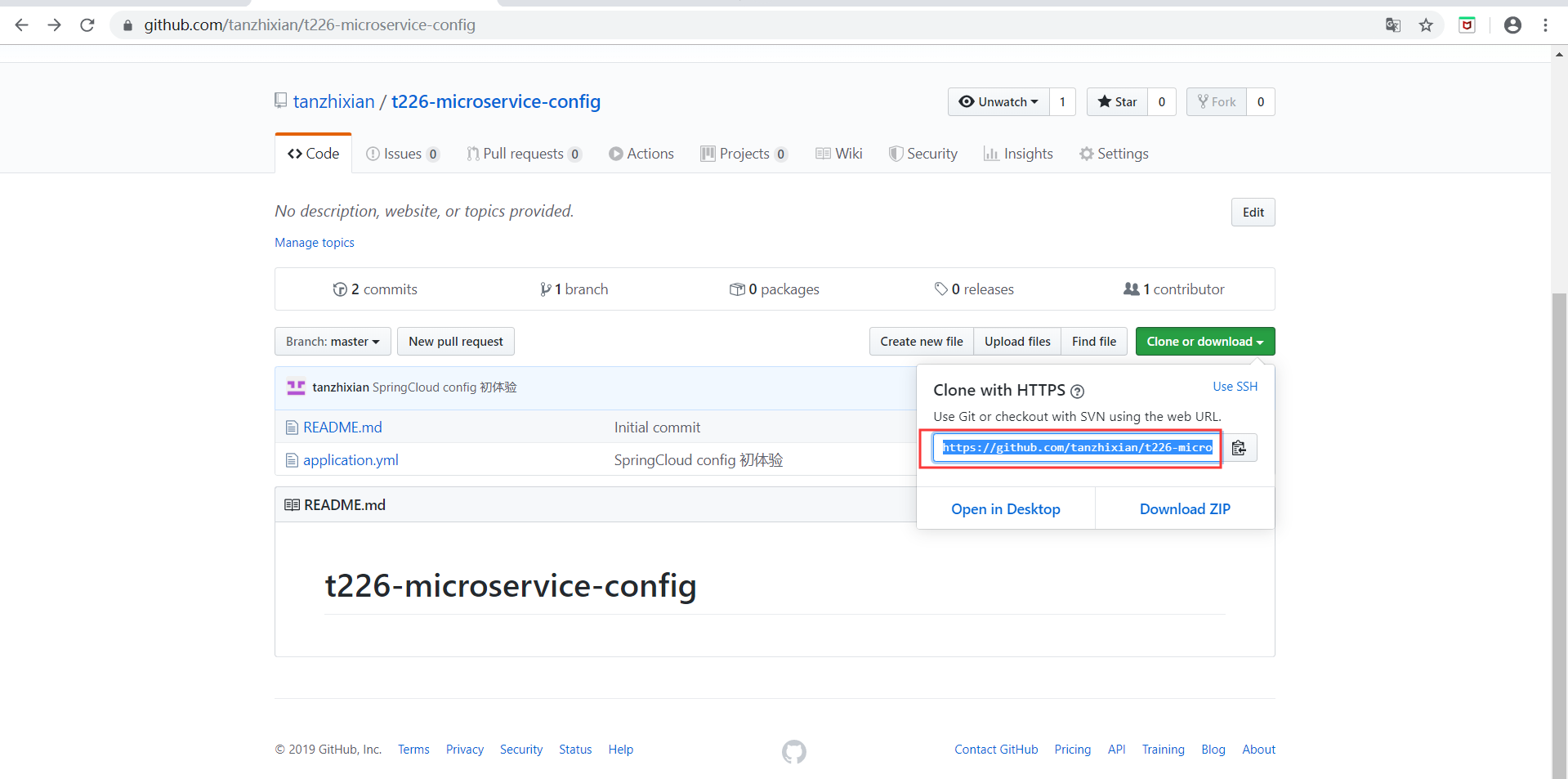Open the Branch: master dropdown
The width and height of the screenshot is (1568, 779).
pyautogui.click(x=333, y=342)
